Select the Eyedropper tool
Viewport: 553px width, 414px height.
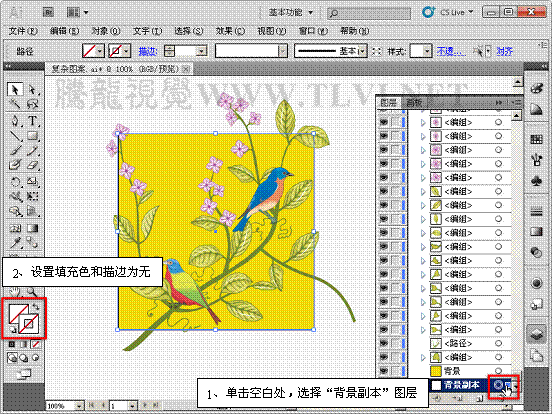[x=15, y=242]
